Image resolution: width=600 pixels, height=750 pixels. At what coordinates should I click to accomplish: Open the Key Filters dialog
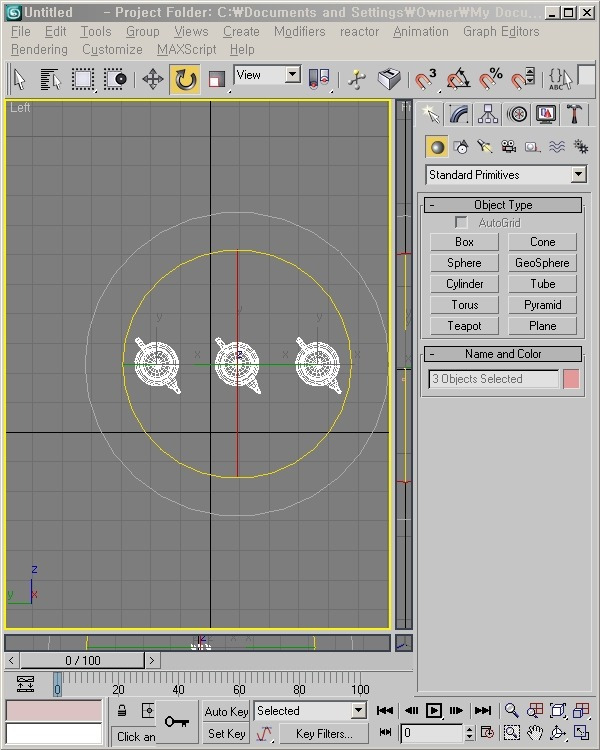(x=323, y=733)
